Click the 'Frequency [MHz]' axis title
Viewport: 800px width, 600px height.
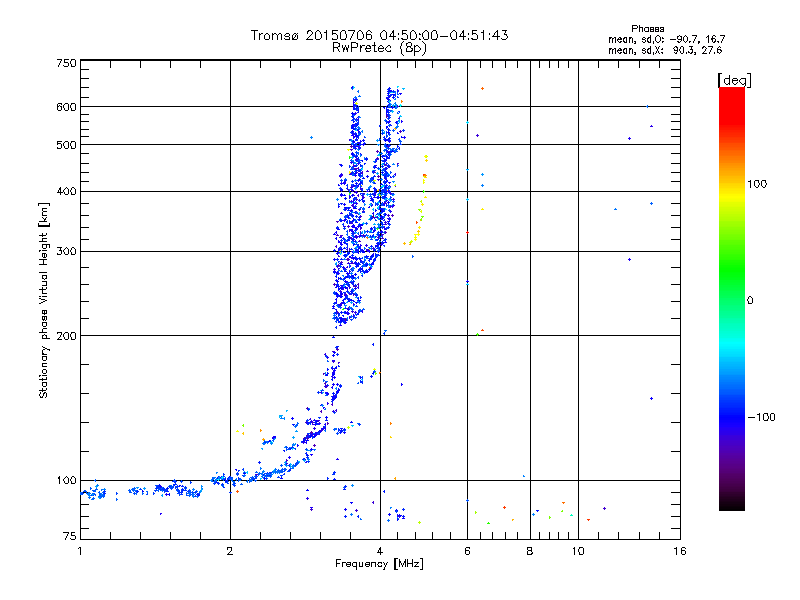pos(379,564)
